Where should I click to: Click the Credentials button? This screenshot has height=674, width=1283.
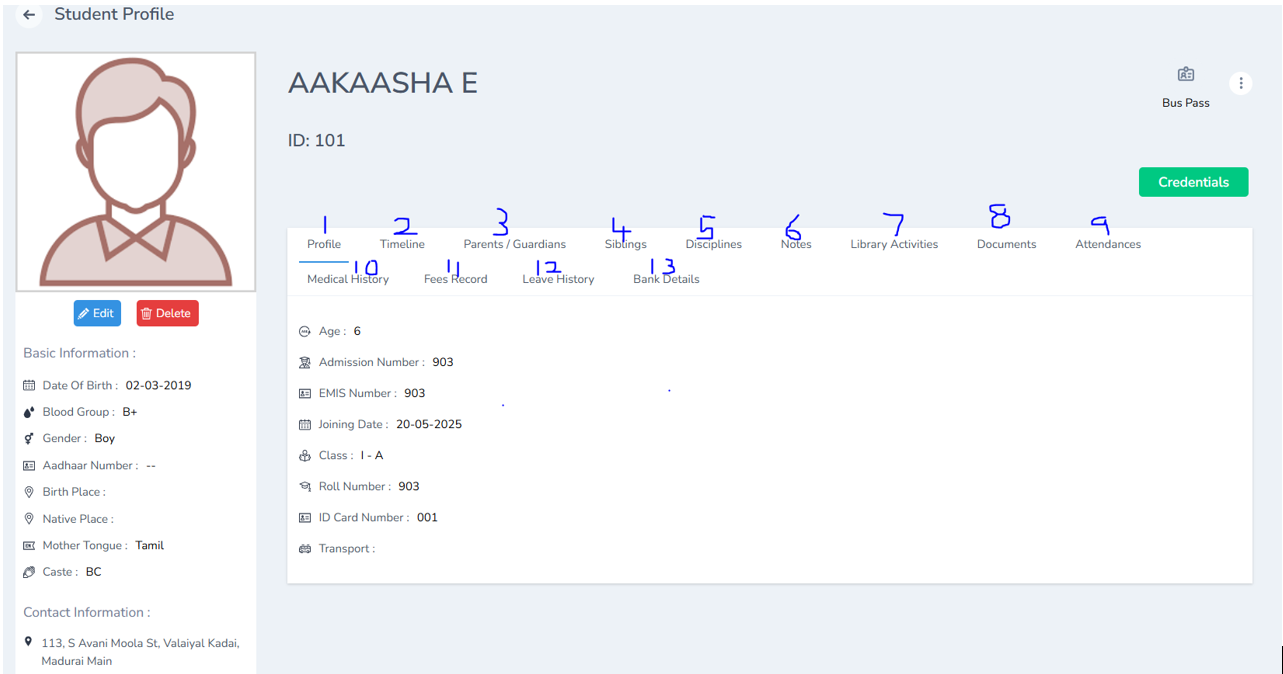[x=1193, y=181]
